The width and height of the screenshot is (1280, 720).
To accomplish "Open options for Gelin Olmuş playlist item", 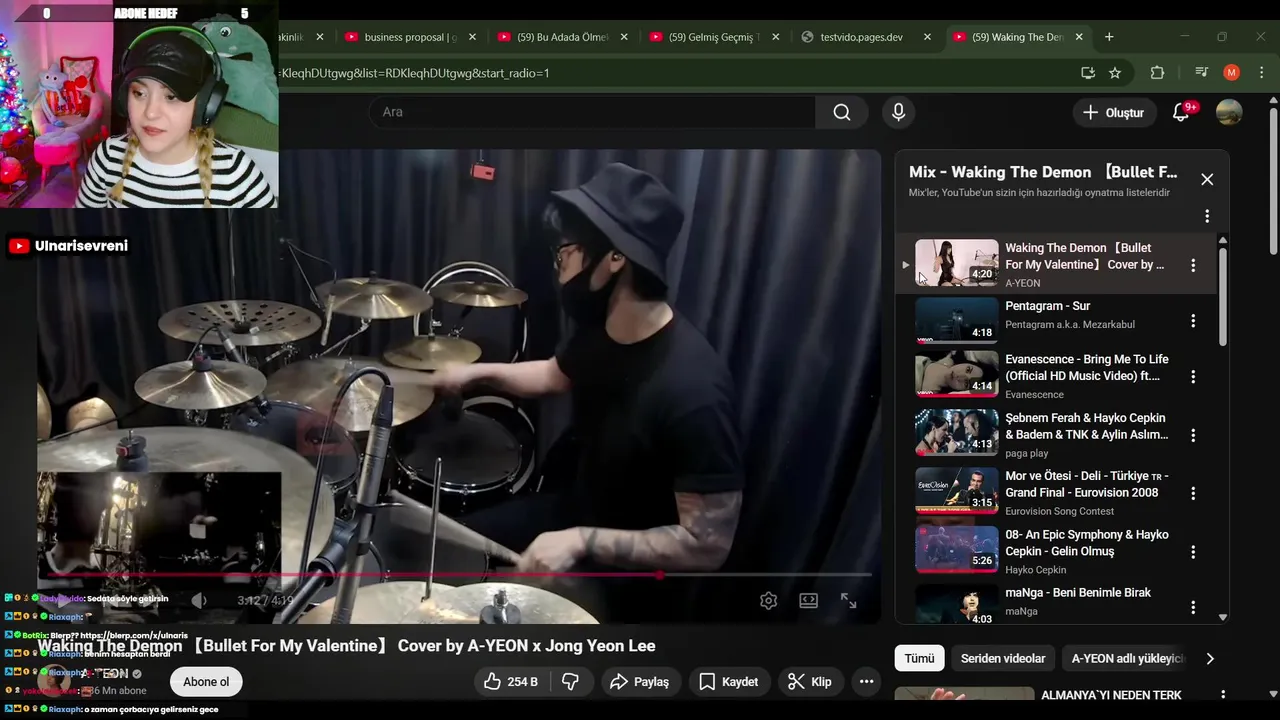I will (1193, 551).
